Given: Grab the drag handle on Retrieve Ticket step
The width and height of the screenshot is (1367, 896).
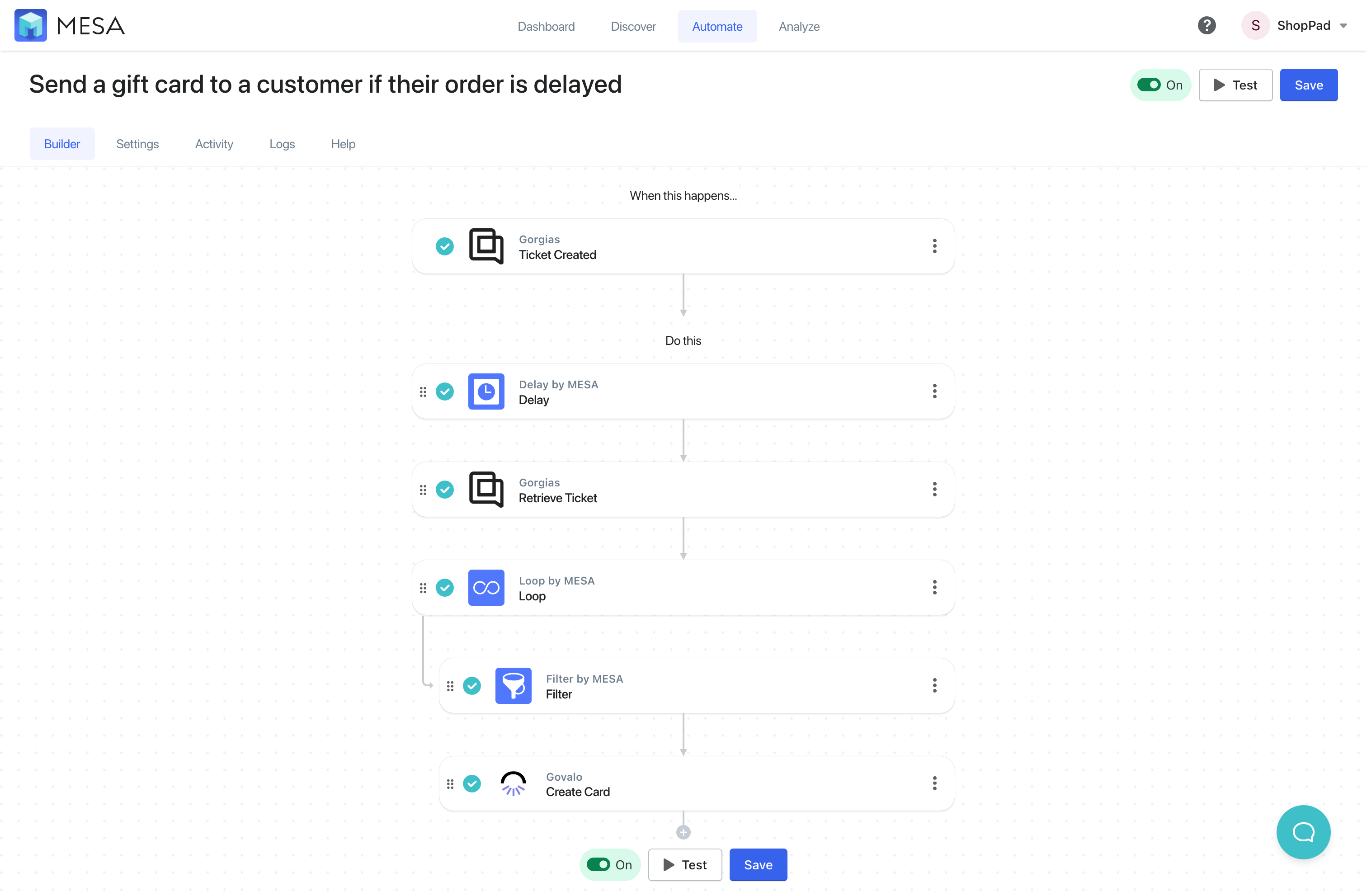Looking at the screenshot, I should coord(423,489).
